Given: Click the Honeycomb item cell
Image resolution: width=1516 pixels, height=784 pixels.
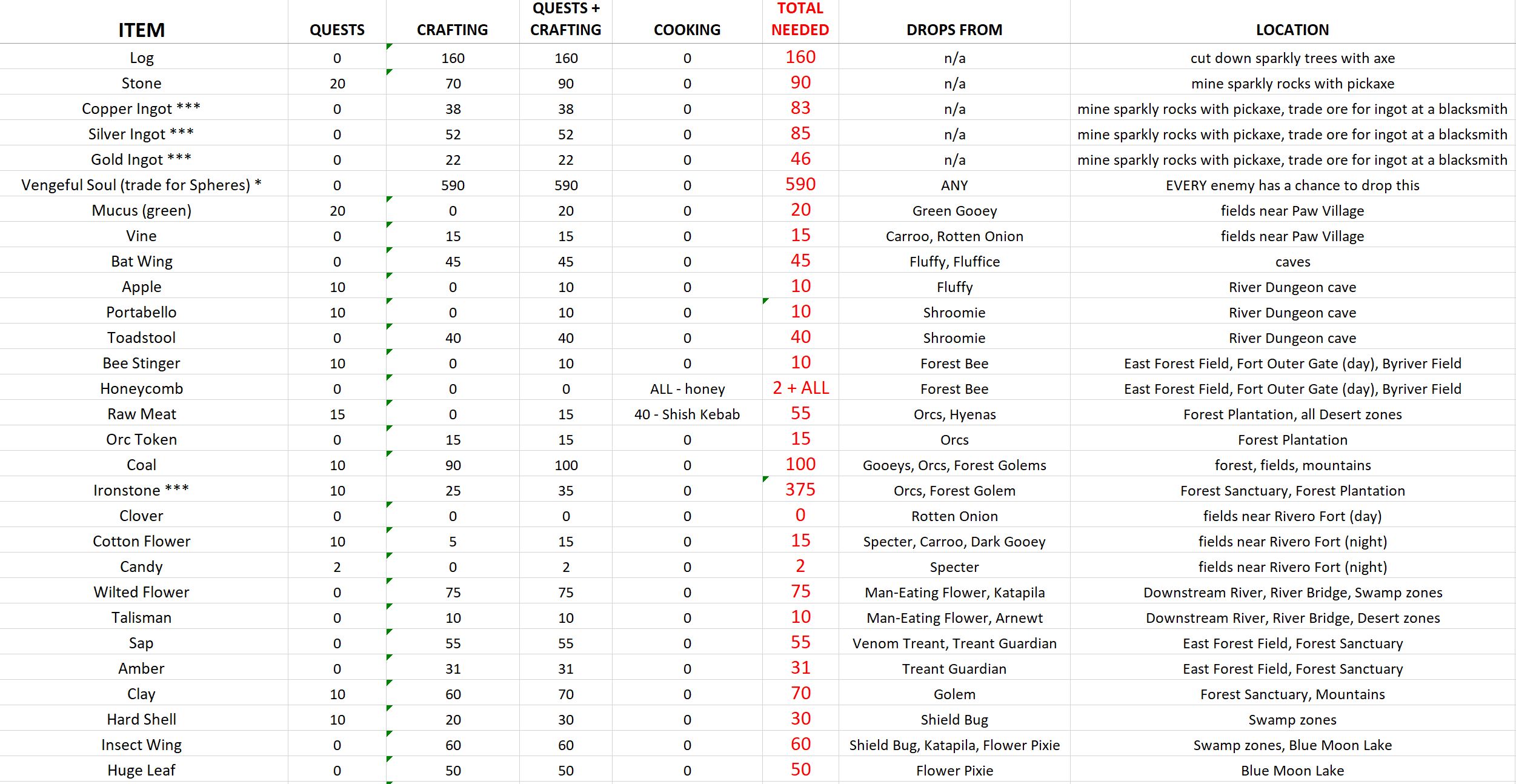Looking at the screenshot, I should (141, 388).
